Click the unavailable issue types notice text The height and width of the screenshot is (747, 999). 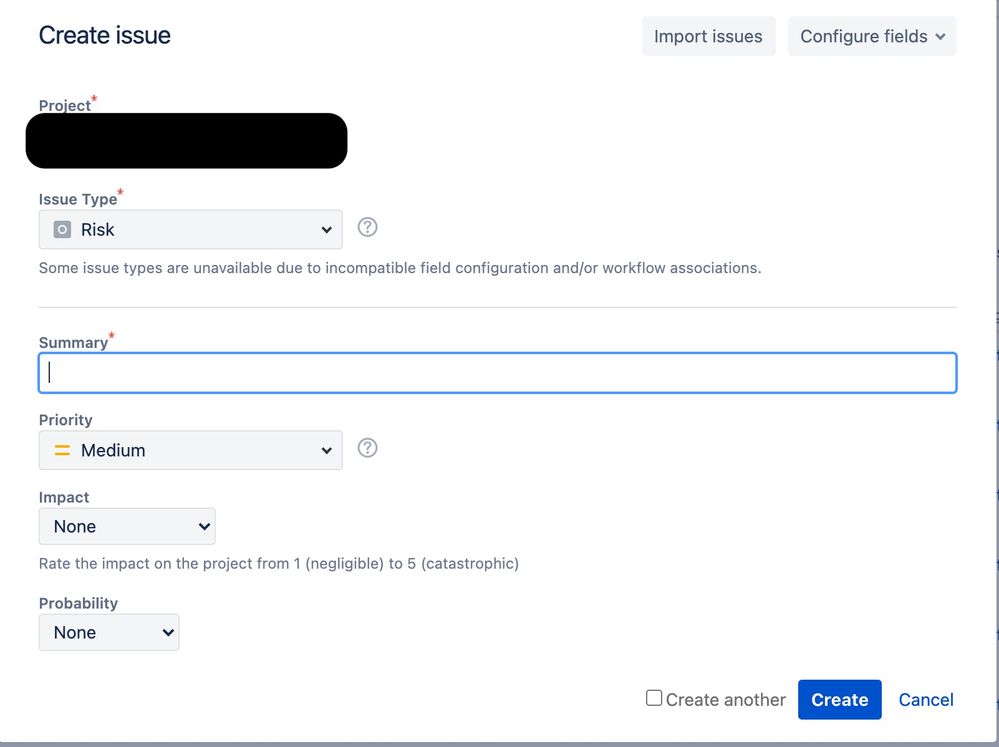400,268
